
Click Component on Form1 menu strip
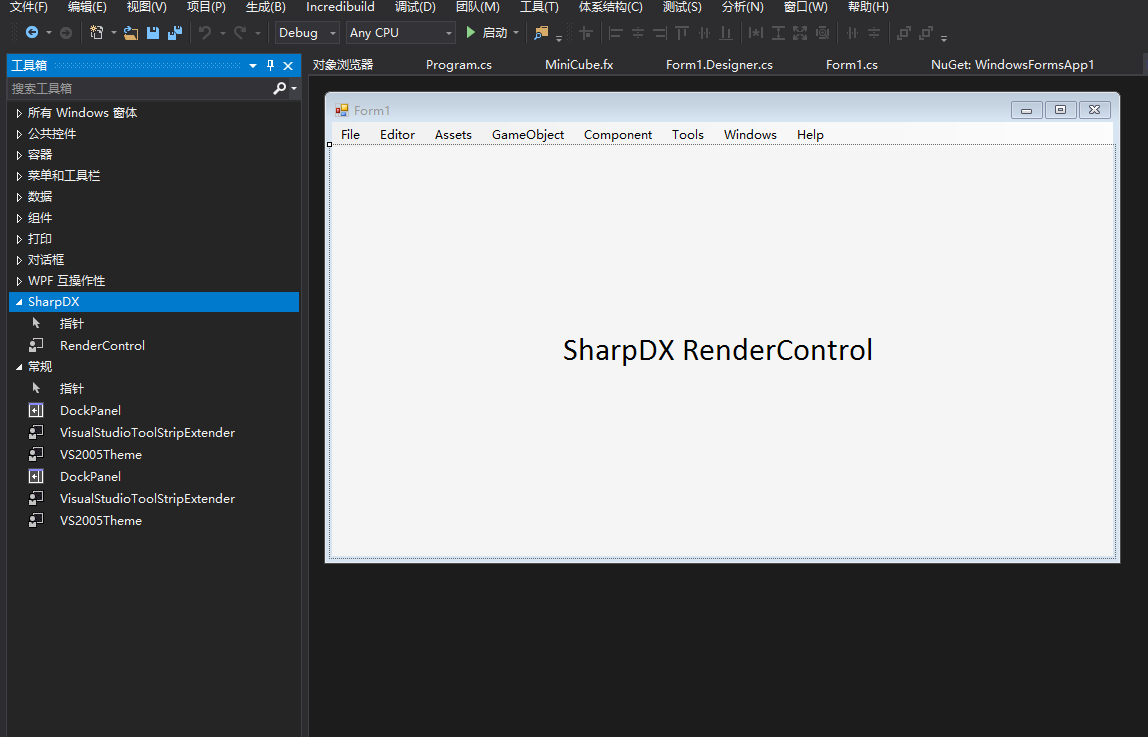point(618,135)
